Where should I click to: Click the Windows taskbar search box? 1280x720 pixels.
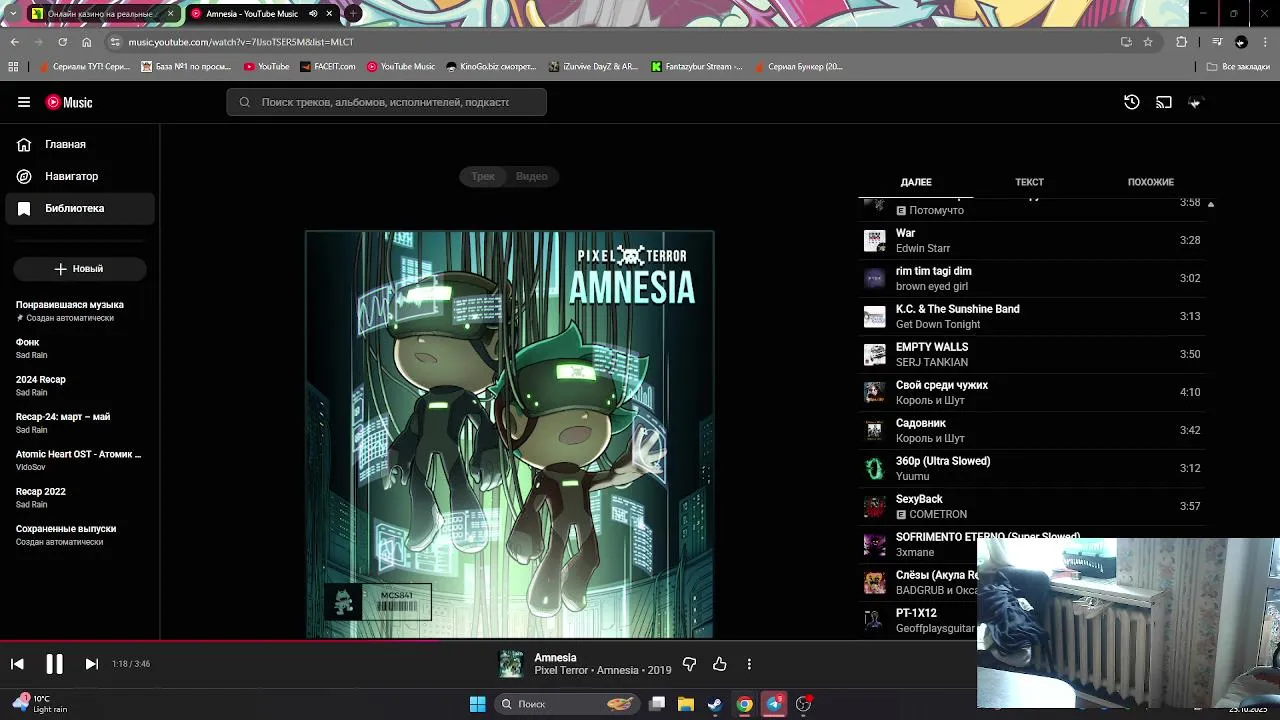point(567,704)
